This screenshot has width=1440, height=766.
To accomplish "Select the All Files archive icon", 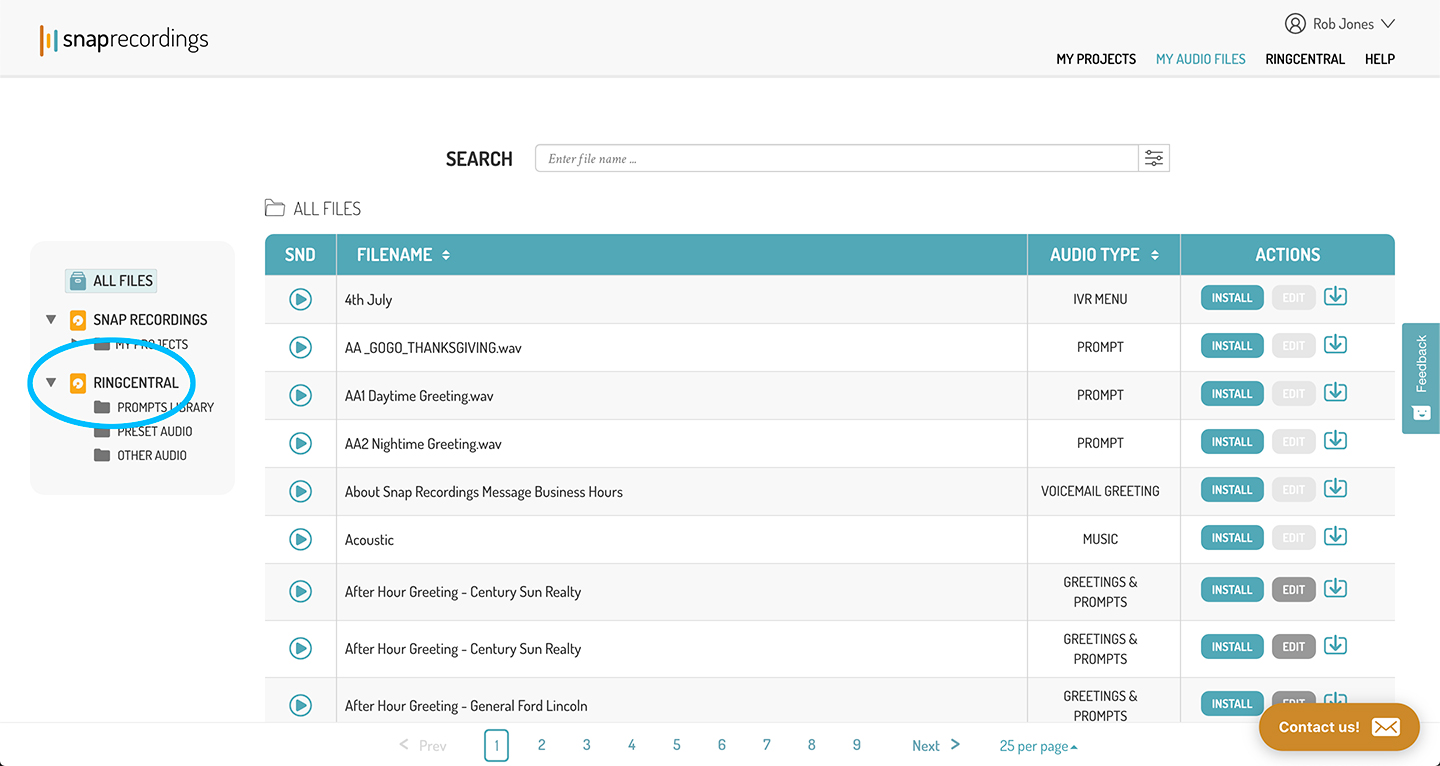I will 78,281.
